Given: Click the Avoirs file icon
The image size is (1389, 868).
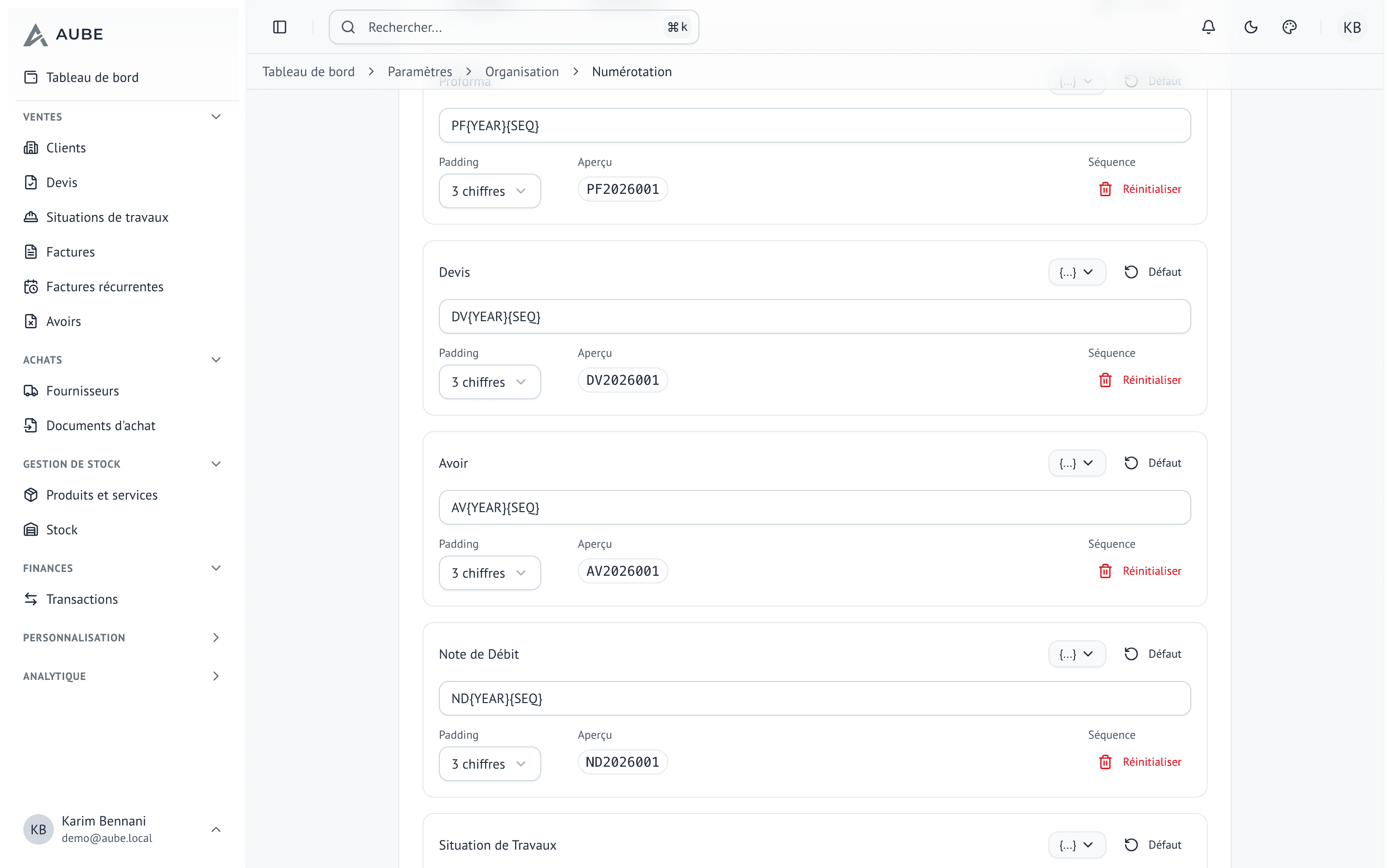Looking at the screenshot, I should click(x=31, y=322).
